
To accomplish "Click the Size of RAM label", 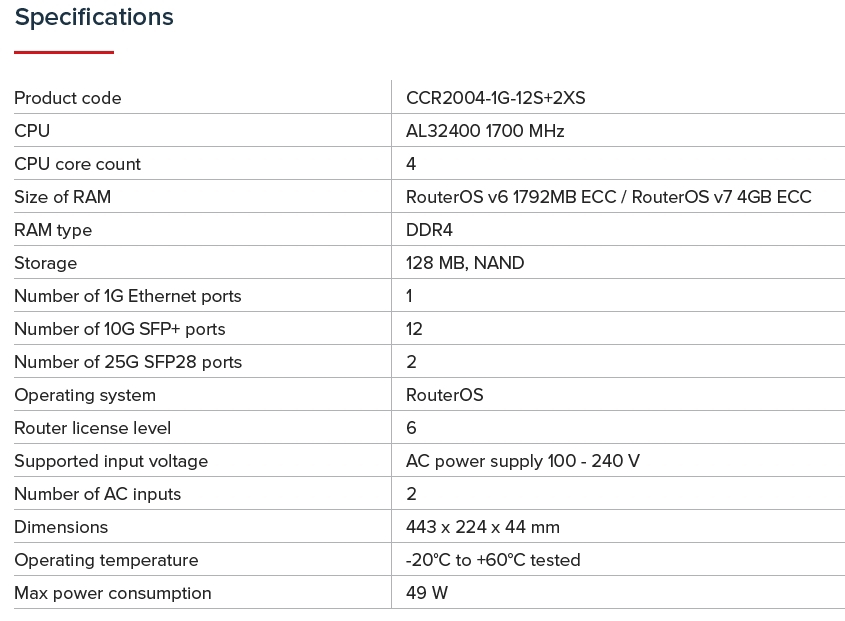I will (62, 197).
